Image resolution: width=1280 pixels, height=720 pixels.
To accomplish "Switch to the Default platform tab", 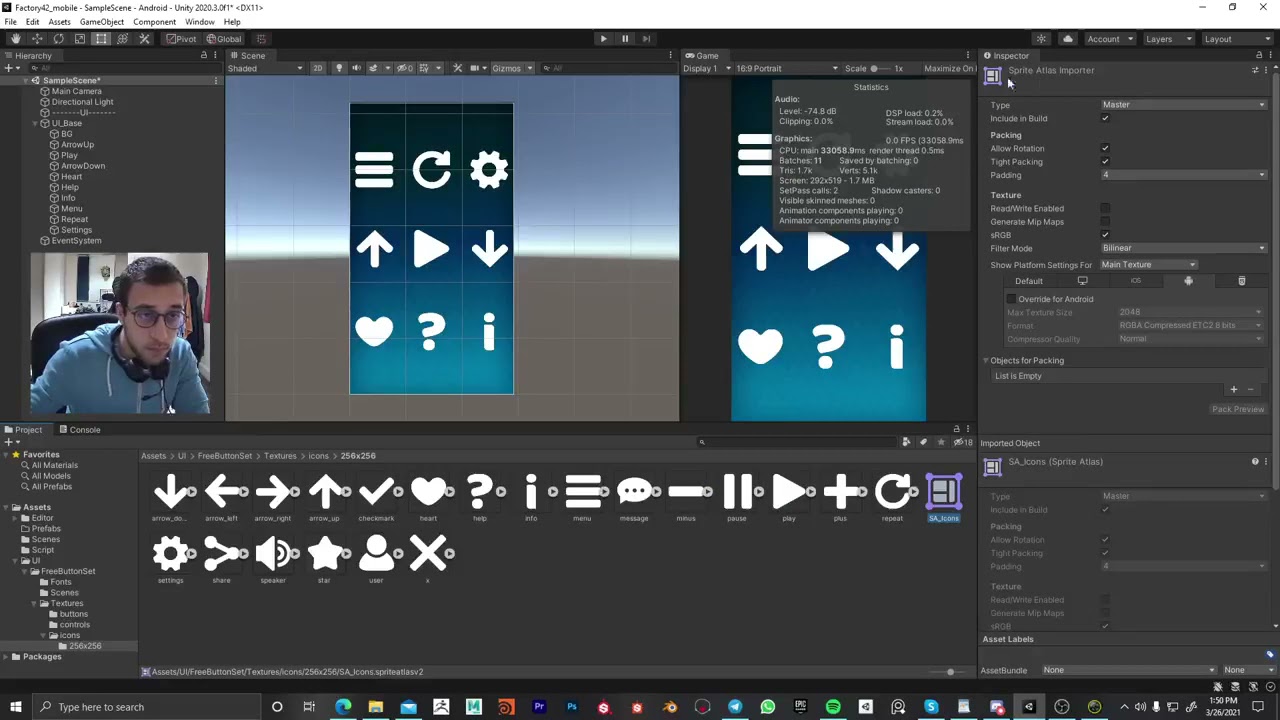I will [1029, 281].
